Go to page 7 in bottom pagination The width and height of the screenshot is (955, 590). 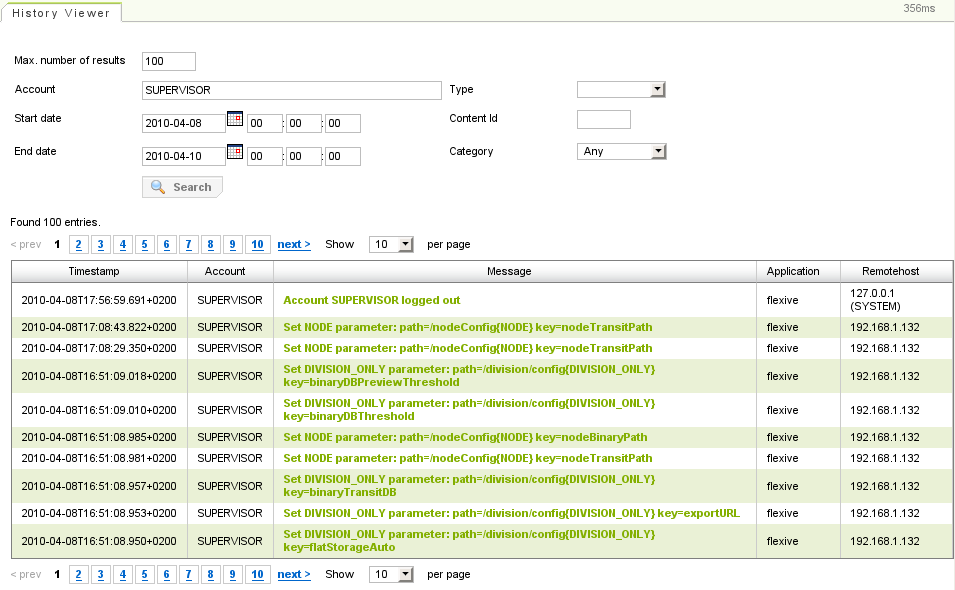[x=188, y=574]
